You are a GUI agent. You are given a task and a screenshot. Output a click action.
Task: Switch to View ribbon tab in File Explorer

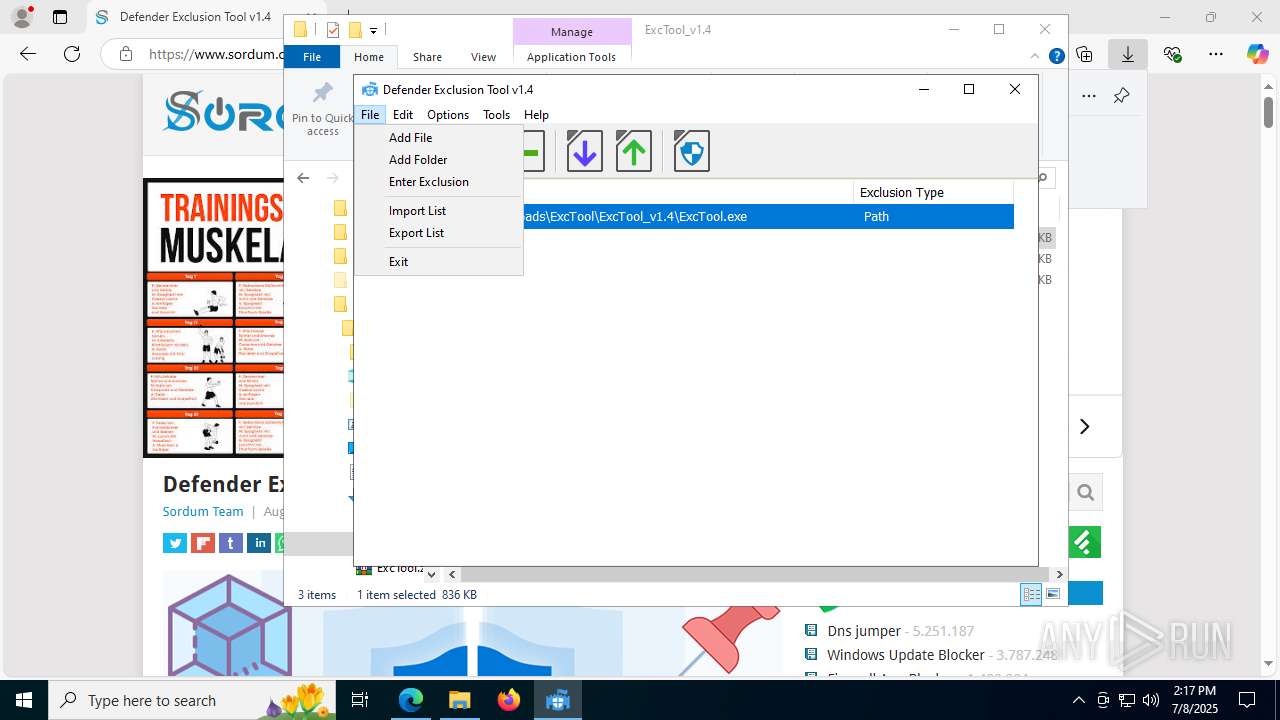coord(483,57)
